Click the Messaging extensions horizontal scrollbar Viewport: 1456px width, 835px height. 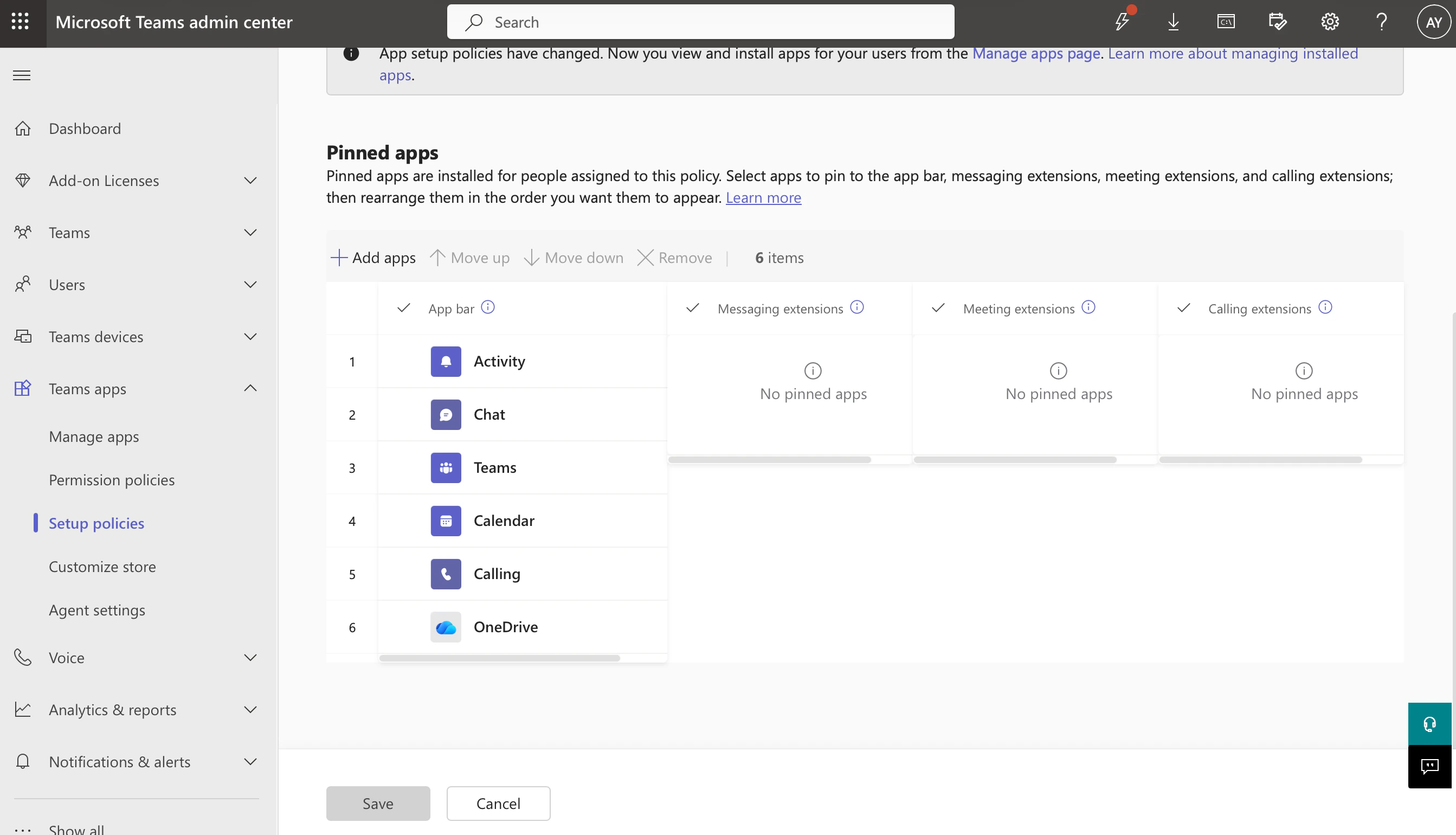pos(770,460)
